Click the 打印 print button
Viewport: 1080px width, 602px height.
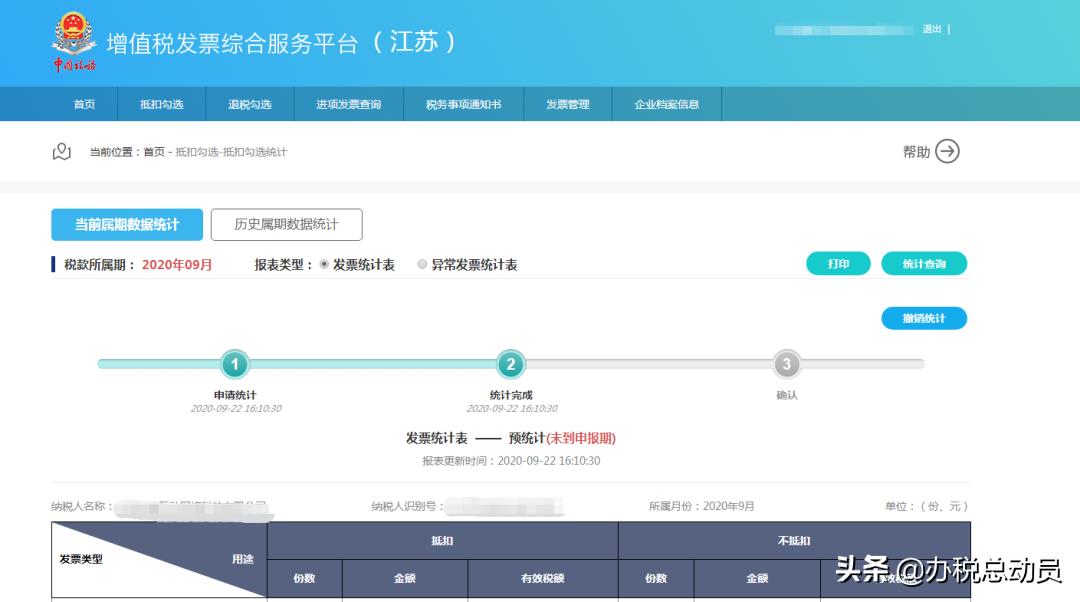838,264
